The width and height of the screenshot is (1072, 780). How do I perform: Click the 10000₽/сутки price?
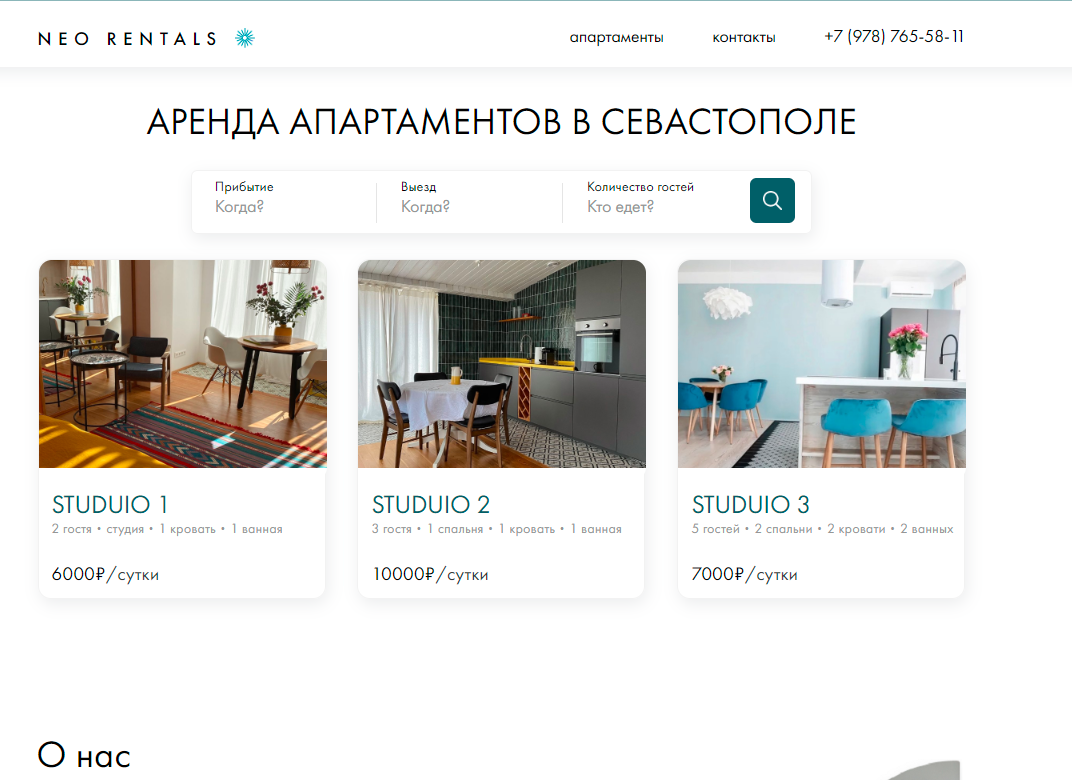click(x=430, y=574)
